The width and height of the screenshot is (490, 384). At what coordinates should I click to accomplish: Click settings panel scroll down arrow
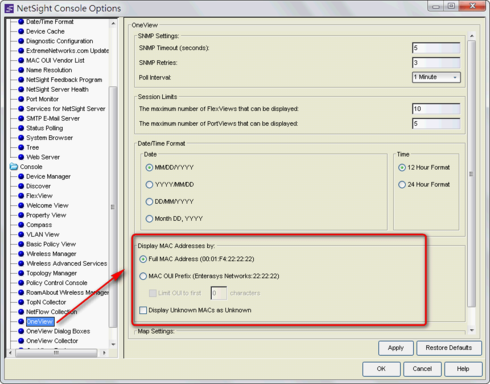click(x=472, y=330)
